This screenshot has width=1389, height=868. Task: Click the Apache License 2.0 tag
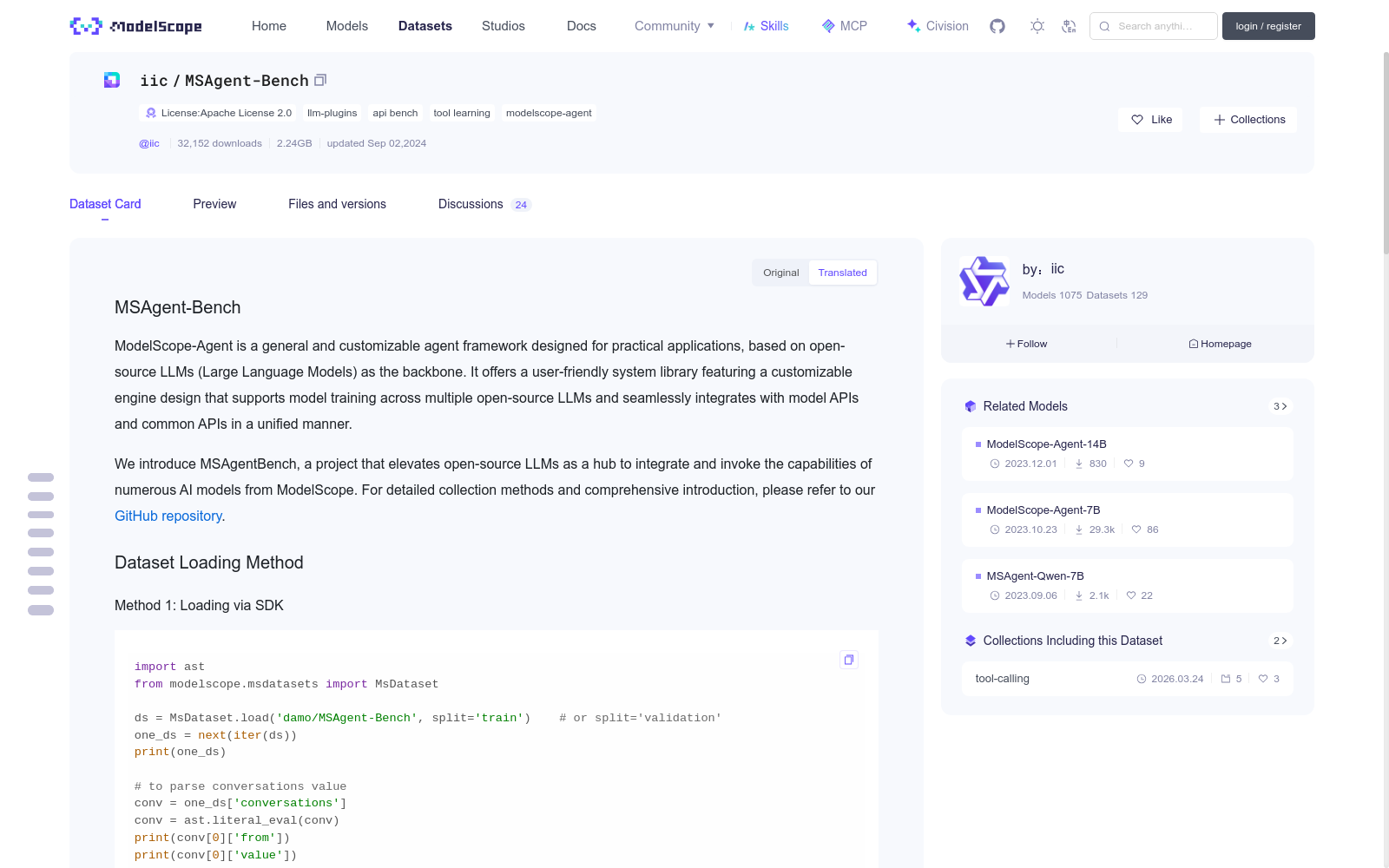[x=218, y=113]
